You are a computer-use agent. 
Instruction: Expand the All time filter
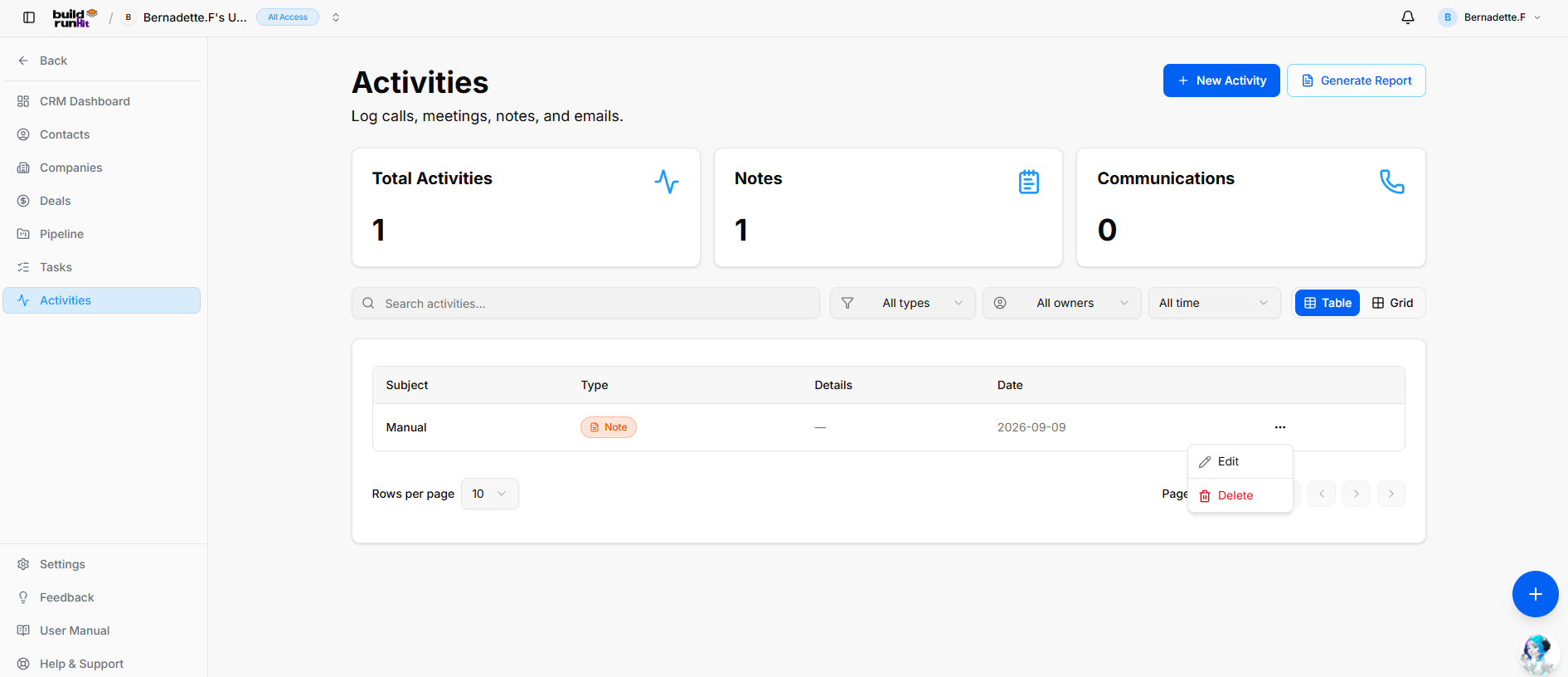1215,303
